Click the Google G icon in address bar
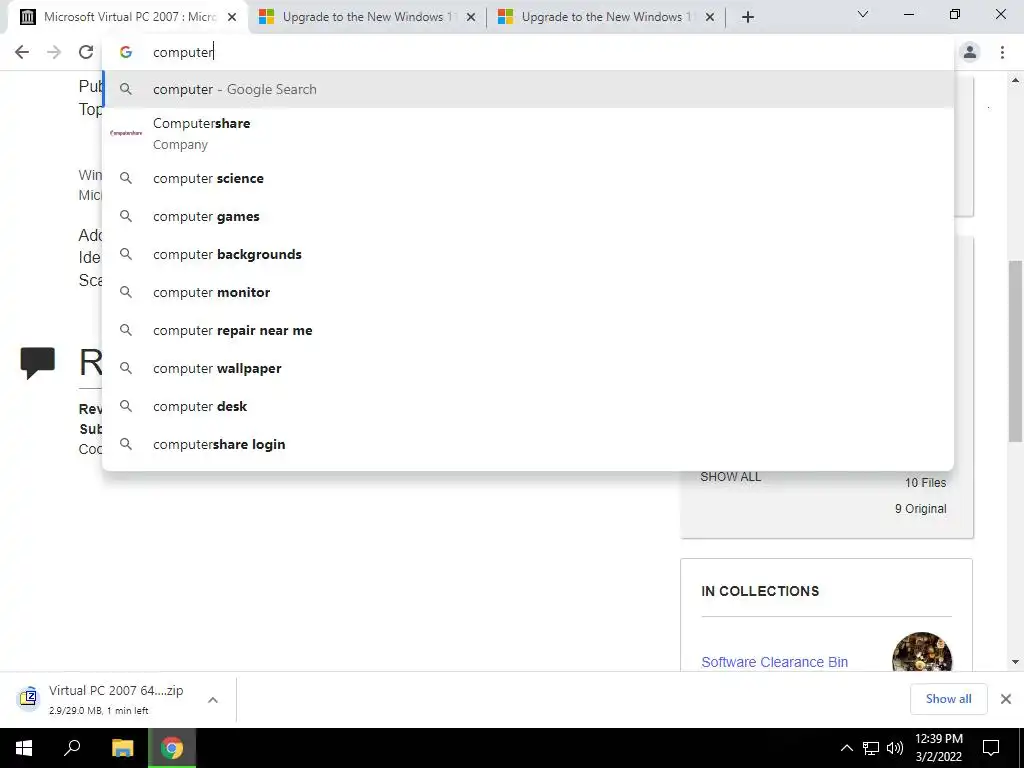Viewport: 1024px width, 768px height. (x=126, y=52)
